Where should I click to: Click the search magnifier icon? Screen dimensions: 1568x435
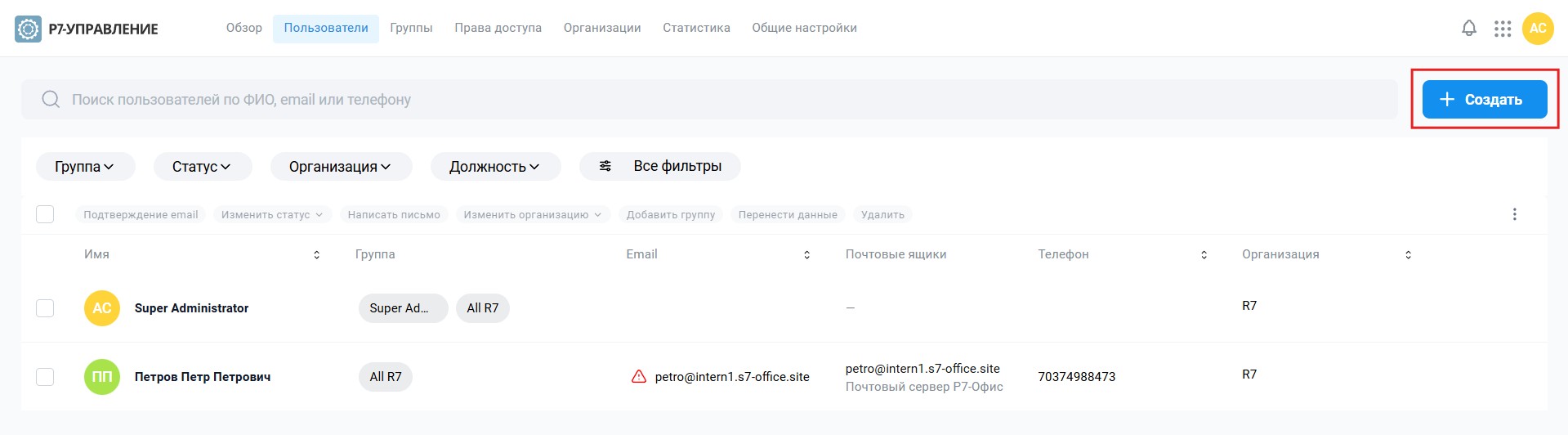(51, 100)
